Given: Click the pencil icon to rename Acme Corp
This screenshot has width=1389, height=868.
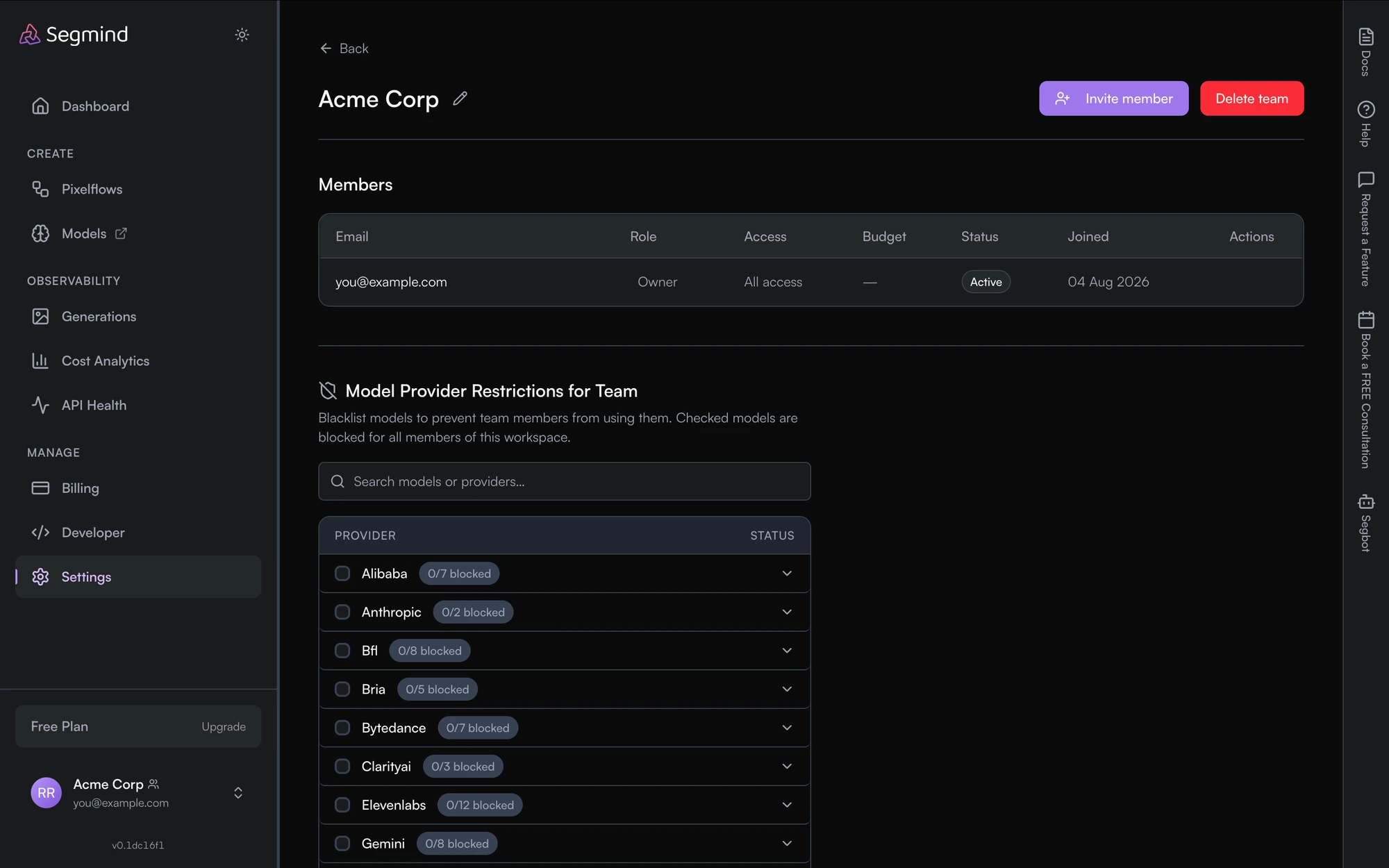Looking at the screenshot, I should (460, 99).
